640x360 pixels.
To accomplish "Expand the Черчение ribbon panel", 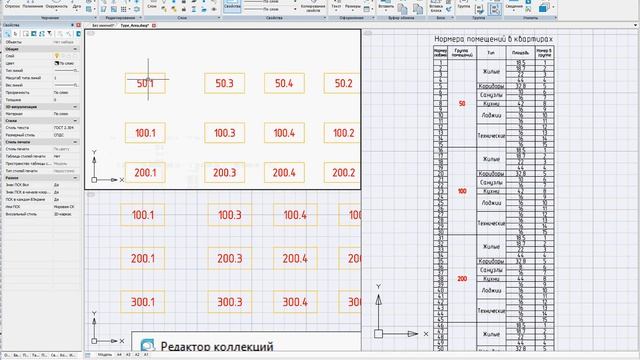I will [x=95, y=18].
